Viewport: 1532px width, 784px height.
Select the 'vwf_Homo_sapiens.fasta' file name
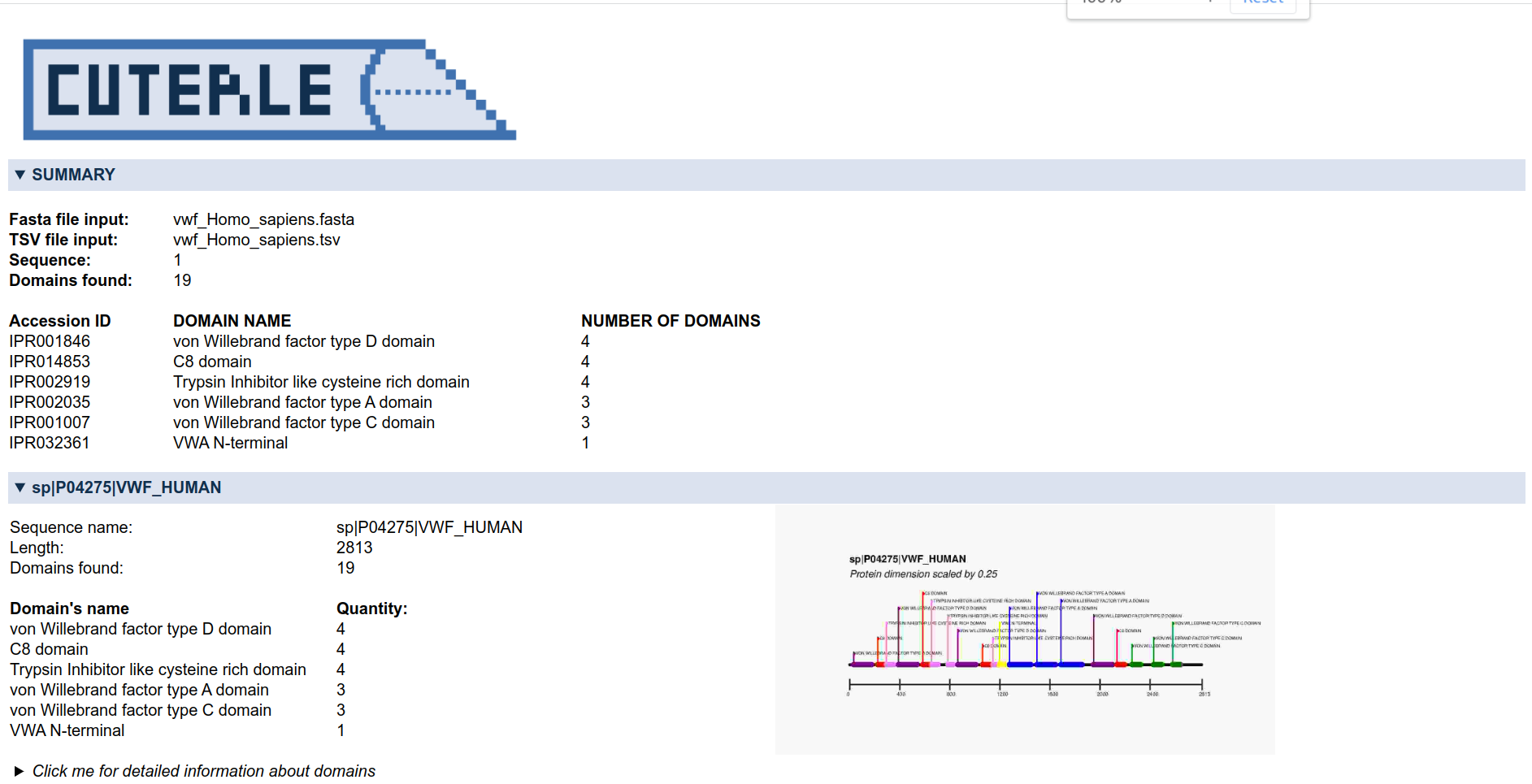(263, 219)
